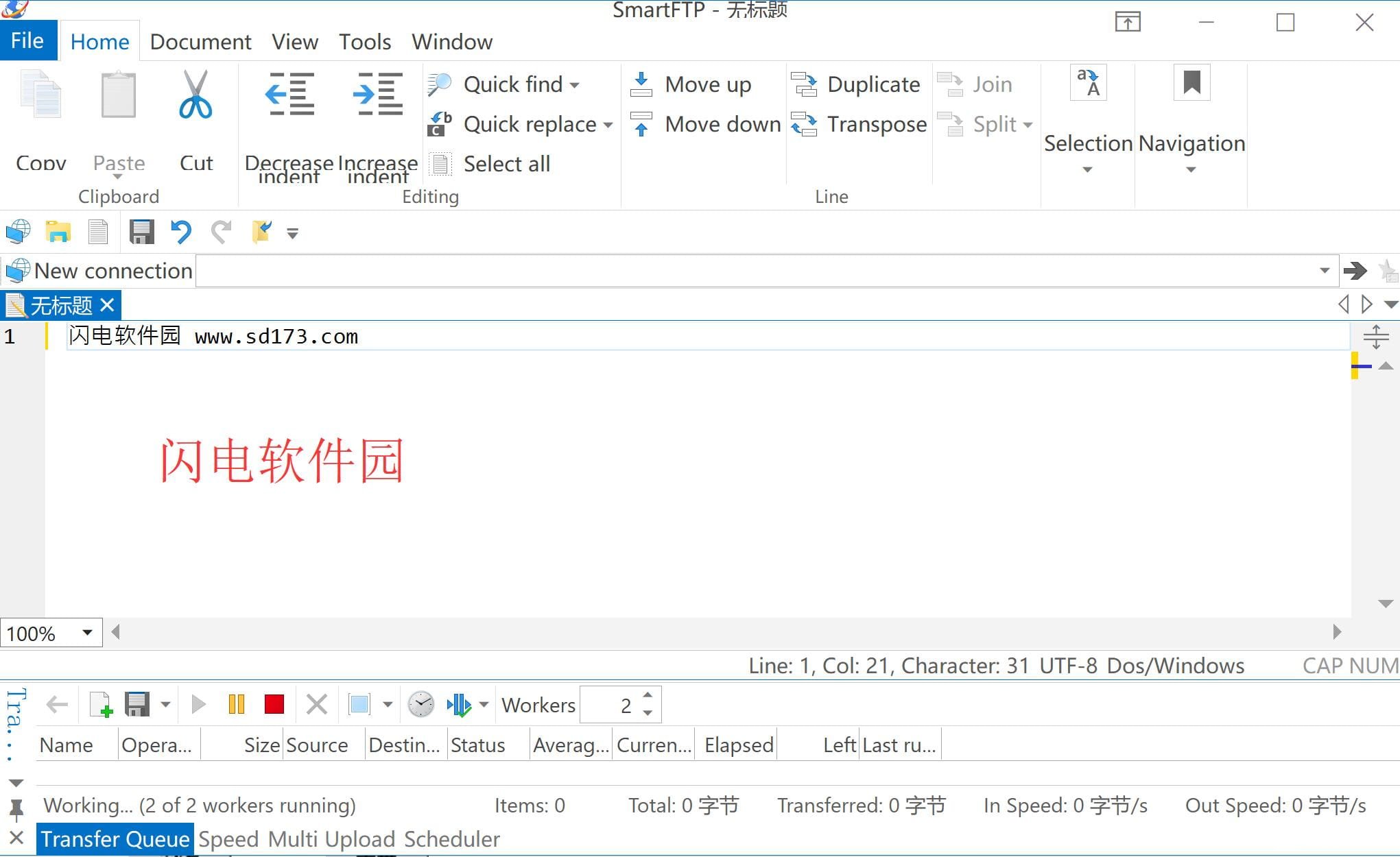Switch to the Speed bottom tab
1400x857 pixels.
click(x=228, y=839)
